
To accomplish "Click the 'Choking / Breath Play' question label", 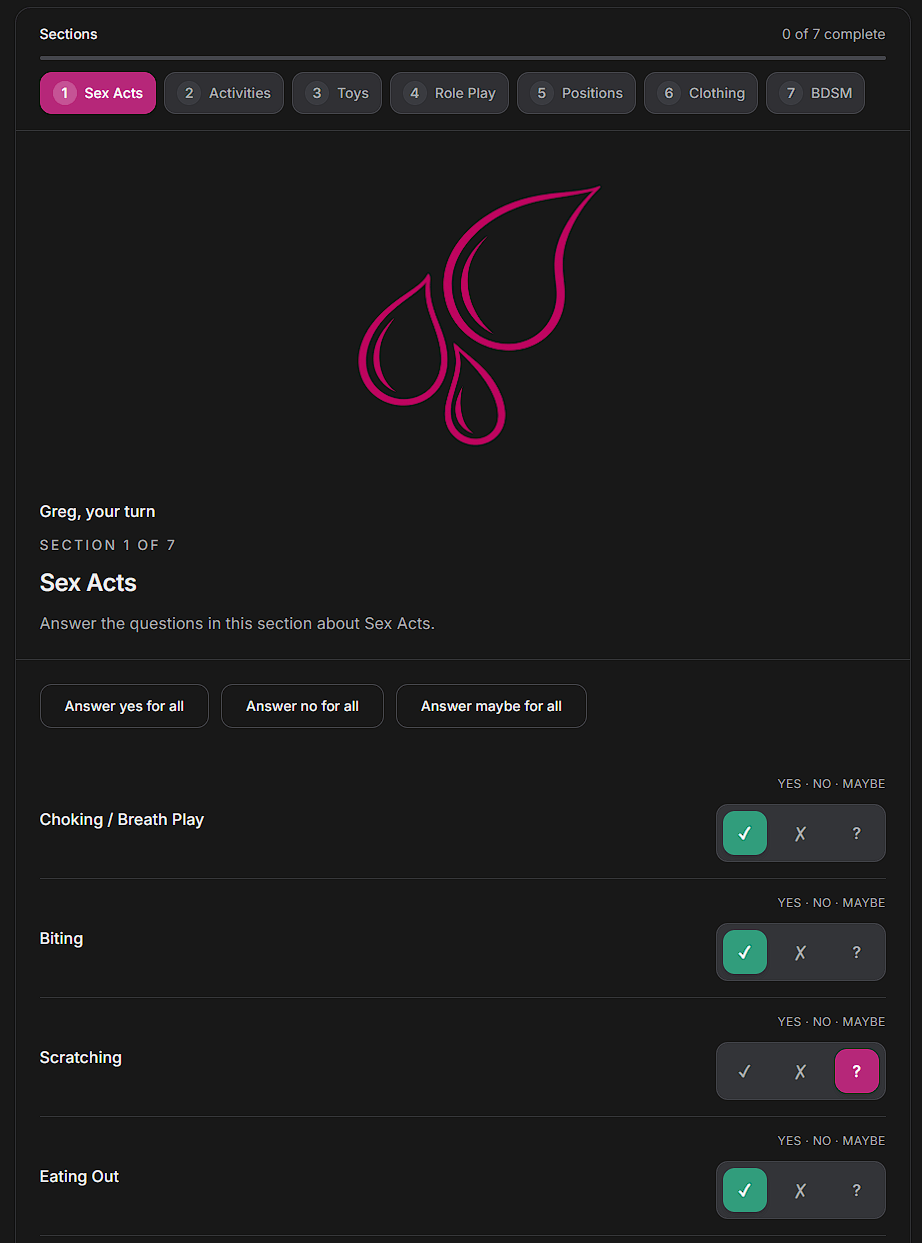I will coord(122,820).
